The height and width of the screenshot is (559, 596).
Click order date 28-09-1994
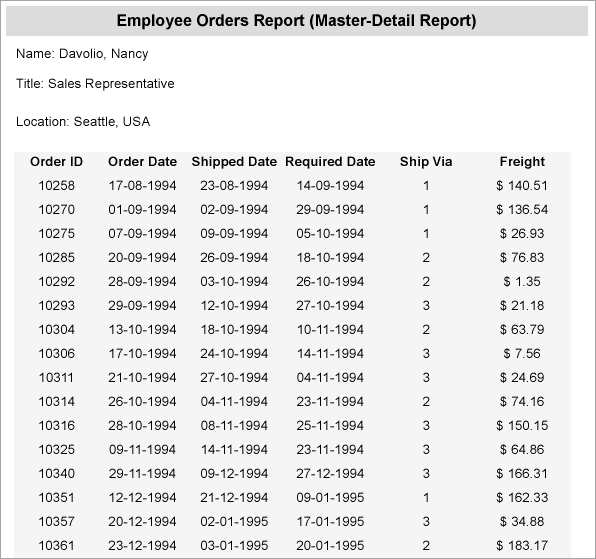pos(143,282)
